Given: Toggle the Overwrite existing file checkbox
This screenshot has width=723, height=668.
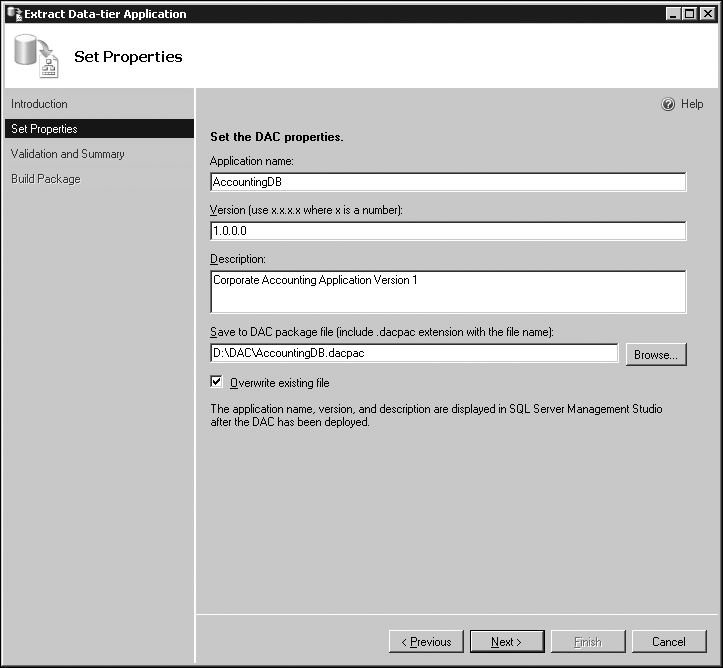Looking at the screenshot, I should click(x=216, y=382).
